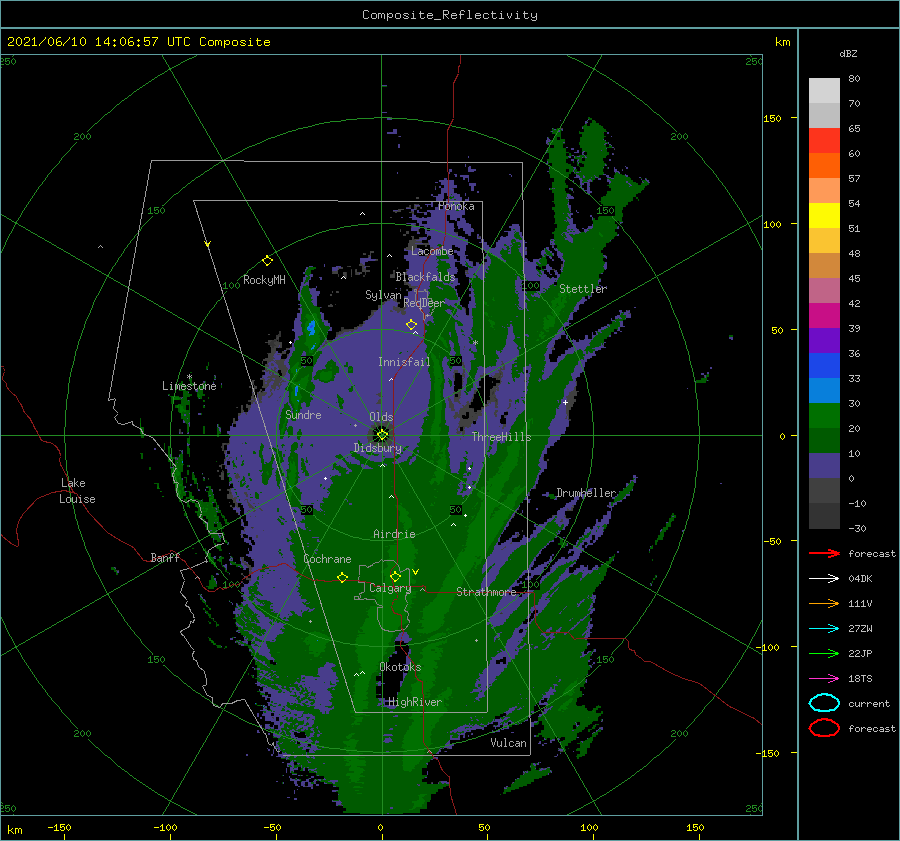This screenshot has width=900, height=841.
Task: Click the Sylvan label on map
Action: [383, 295]
